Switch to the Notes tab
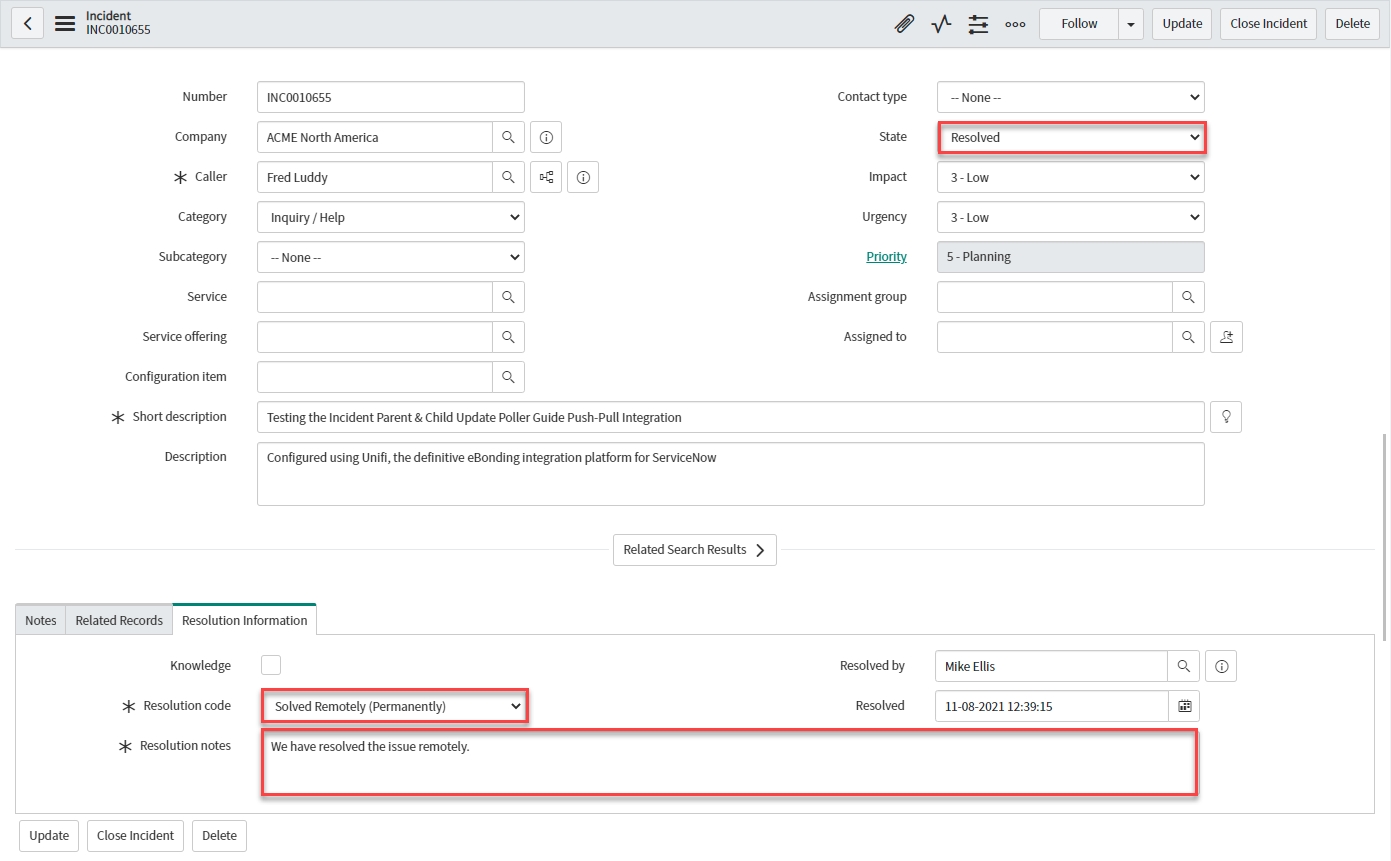Image resolution: width=1391 pixels, height=861 pixels. (41, 620)
